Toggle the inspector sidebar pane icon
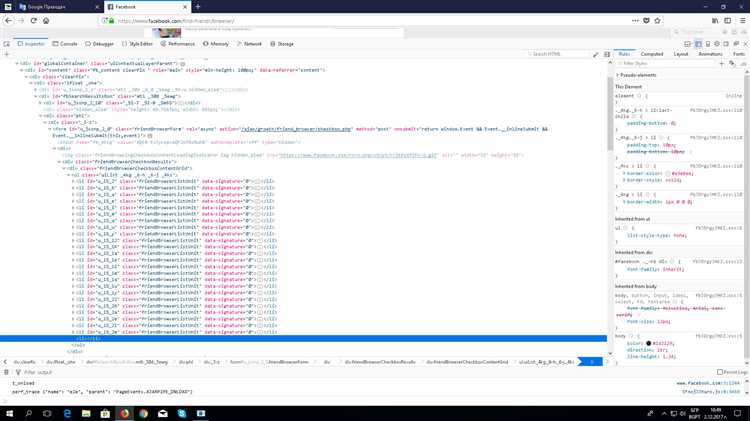This screenshot has width=750, height=421. pos(607,55)
